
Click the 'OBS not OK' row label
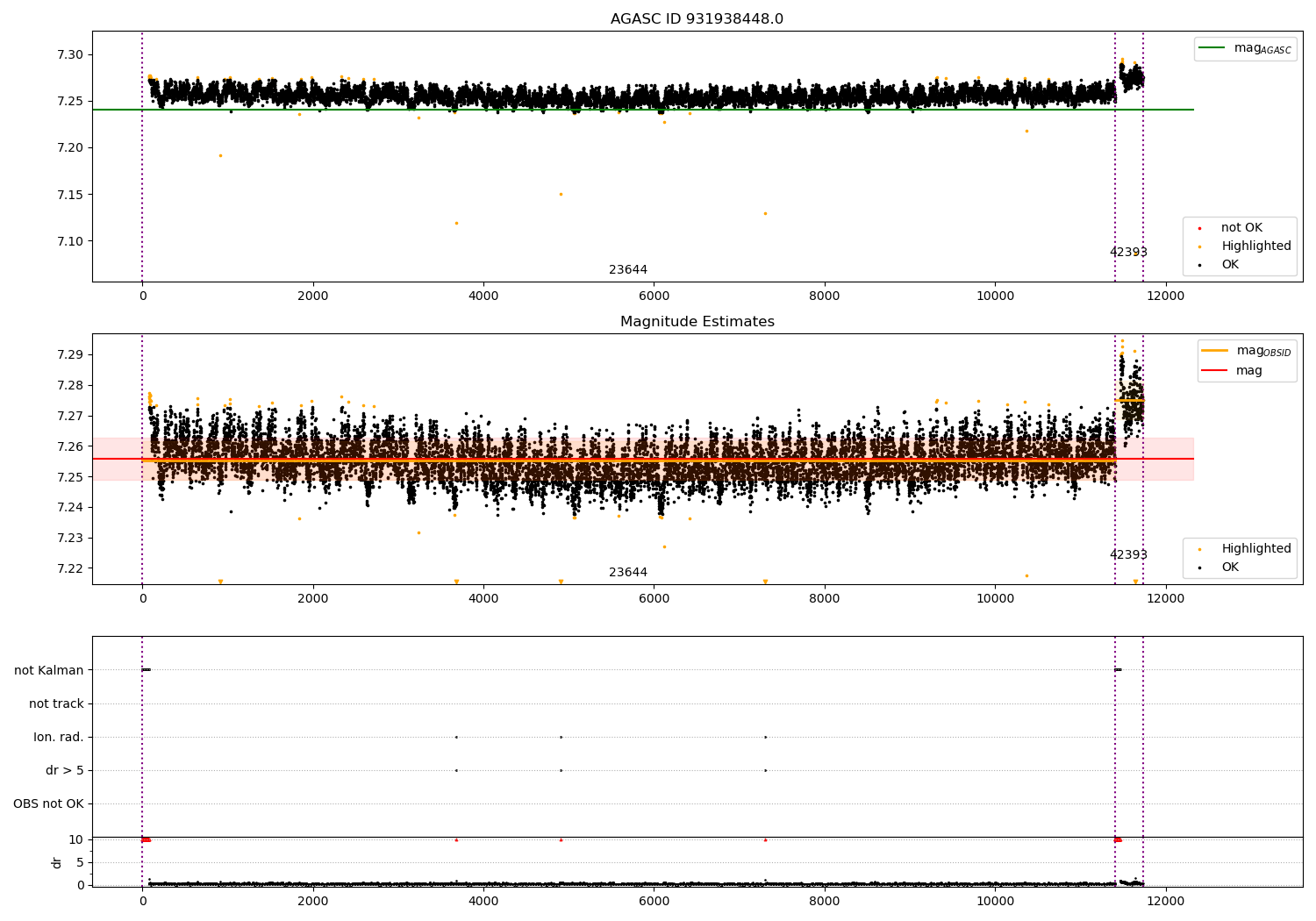48,803
